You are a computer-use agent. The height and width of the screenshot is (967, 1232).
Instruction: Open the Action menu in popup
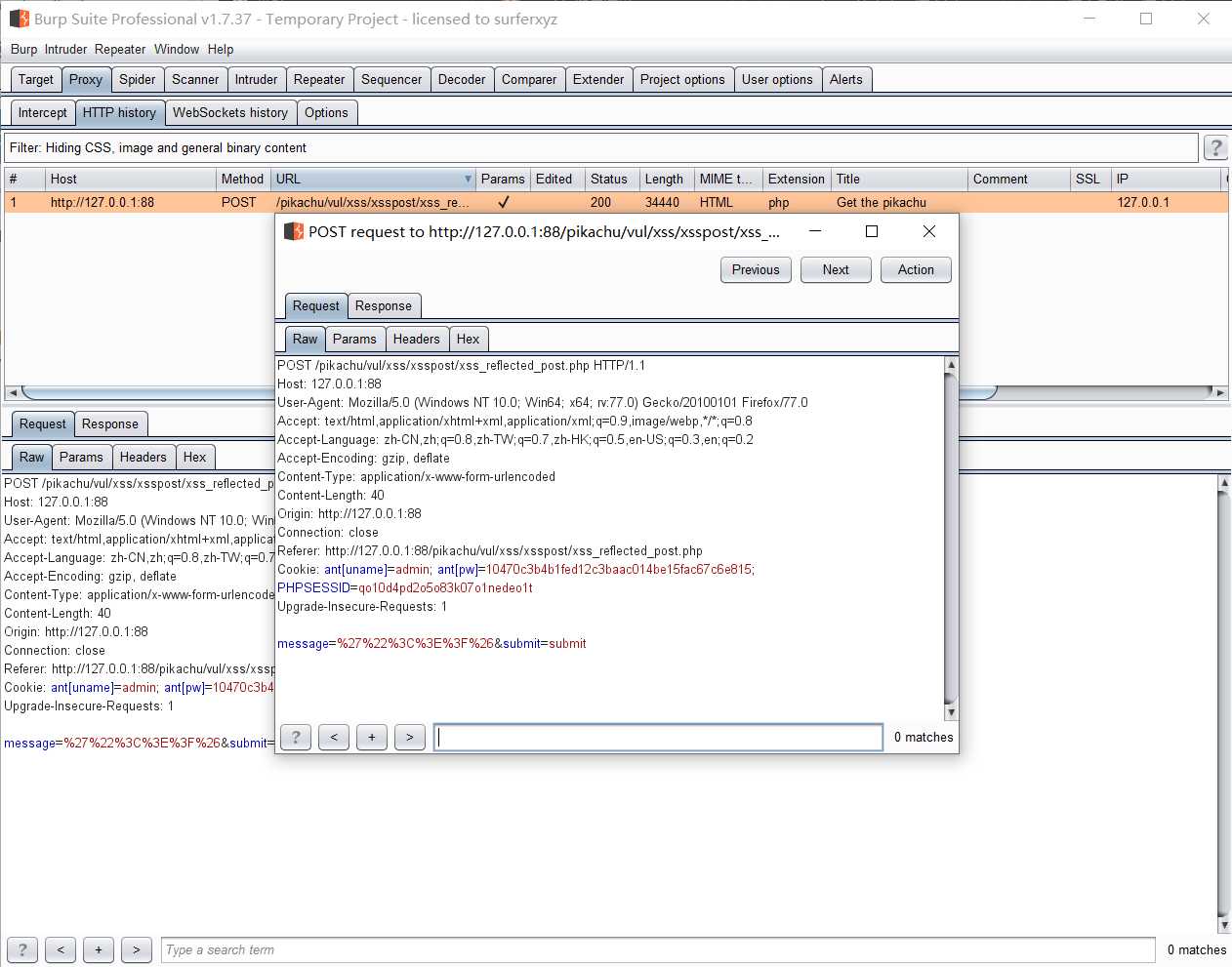click(x=916, y=269)
